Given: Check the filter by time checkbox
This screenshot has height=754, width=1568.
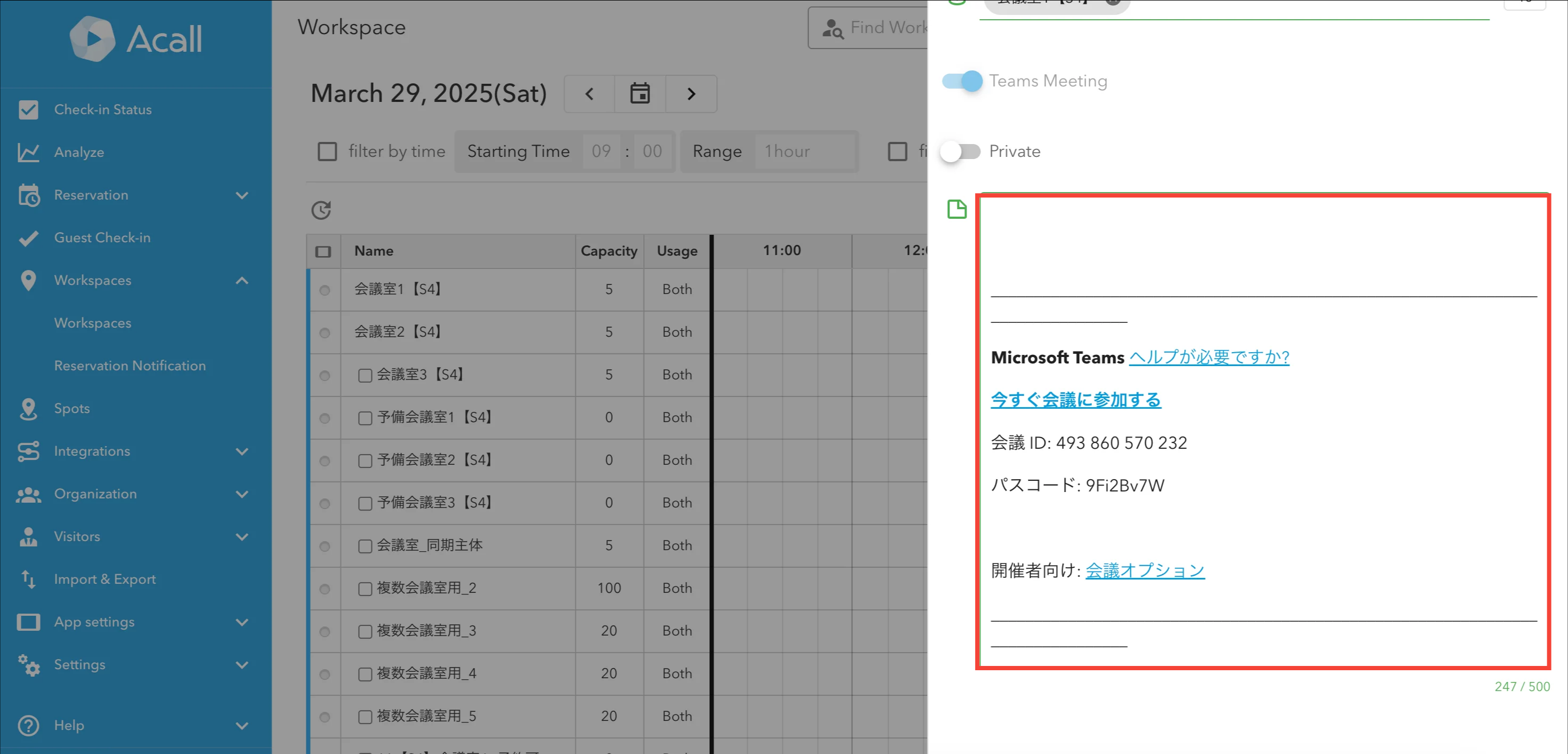Looking at the screenshot, I should tap(328, 152).
